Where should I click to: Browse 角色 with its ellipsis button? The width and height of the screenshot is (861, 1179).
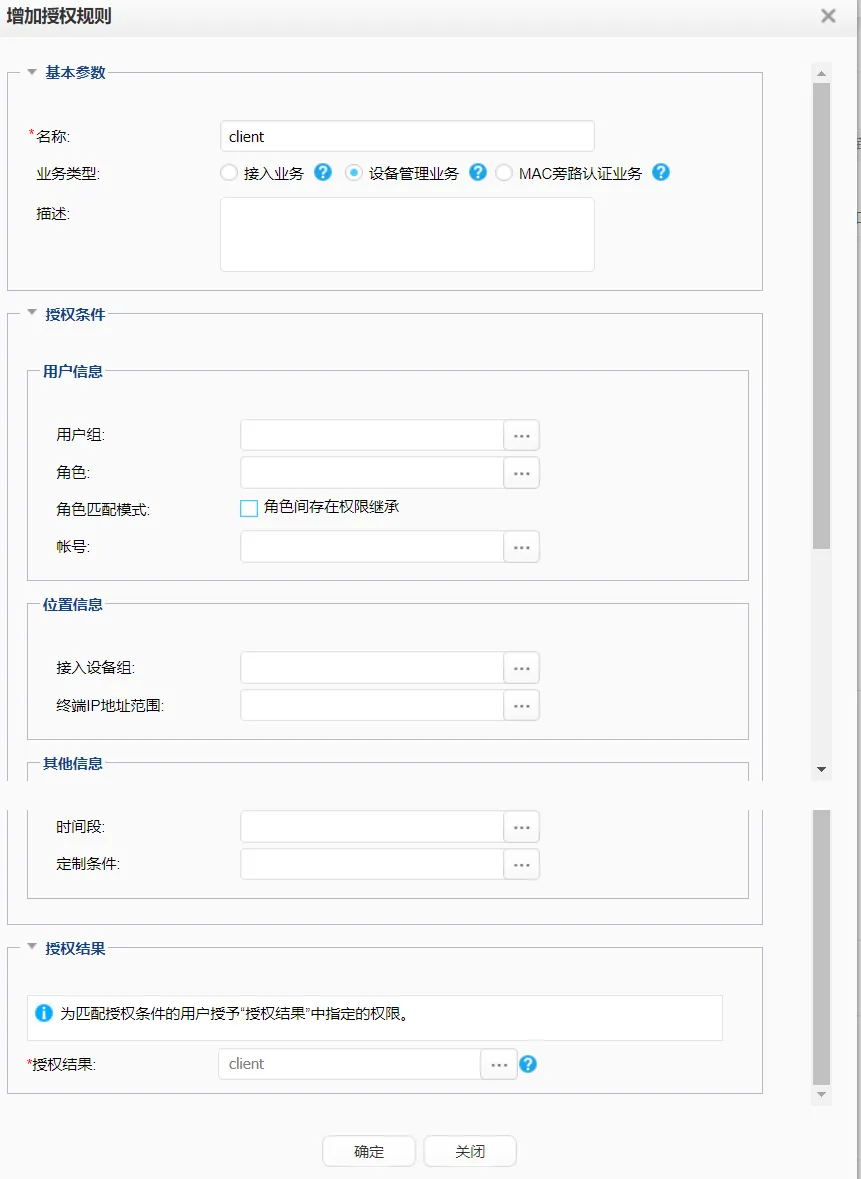[522, 473]
